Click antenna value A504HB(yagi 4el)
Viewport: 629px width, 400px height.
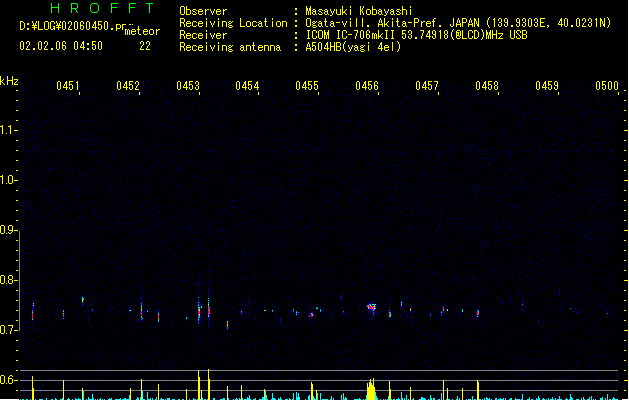click(353, 47)
